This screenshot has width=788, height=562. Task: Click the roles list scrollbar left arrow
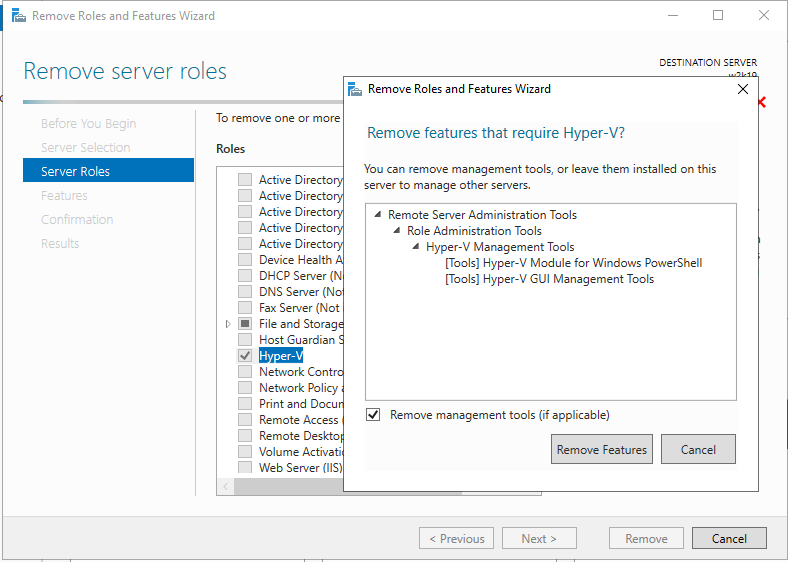226,487
